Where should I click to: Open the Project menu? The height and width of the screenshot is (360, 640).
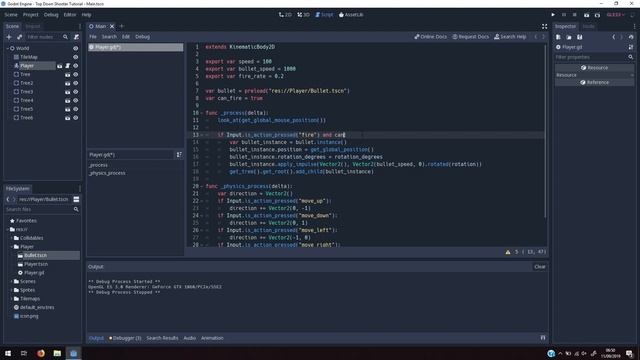click(x=31, y=15)
